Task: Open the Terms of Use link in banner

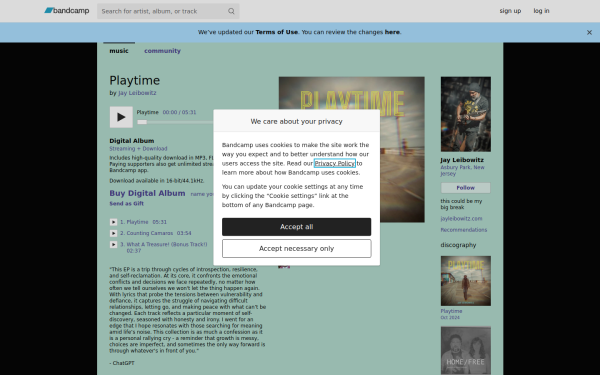Action: [276, 32]
